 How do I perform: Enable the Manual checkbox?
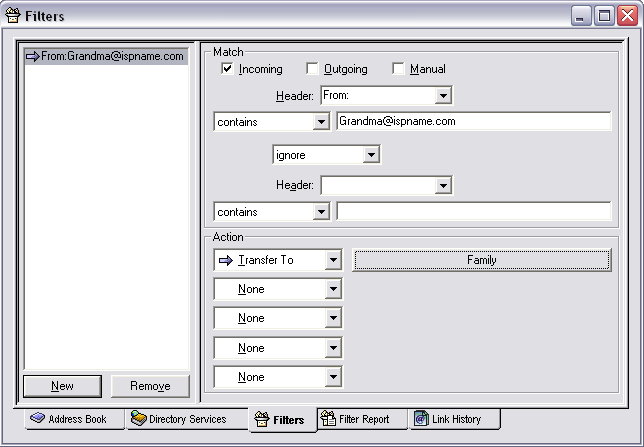tap(398, 69)
